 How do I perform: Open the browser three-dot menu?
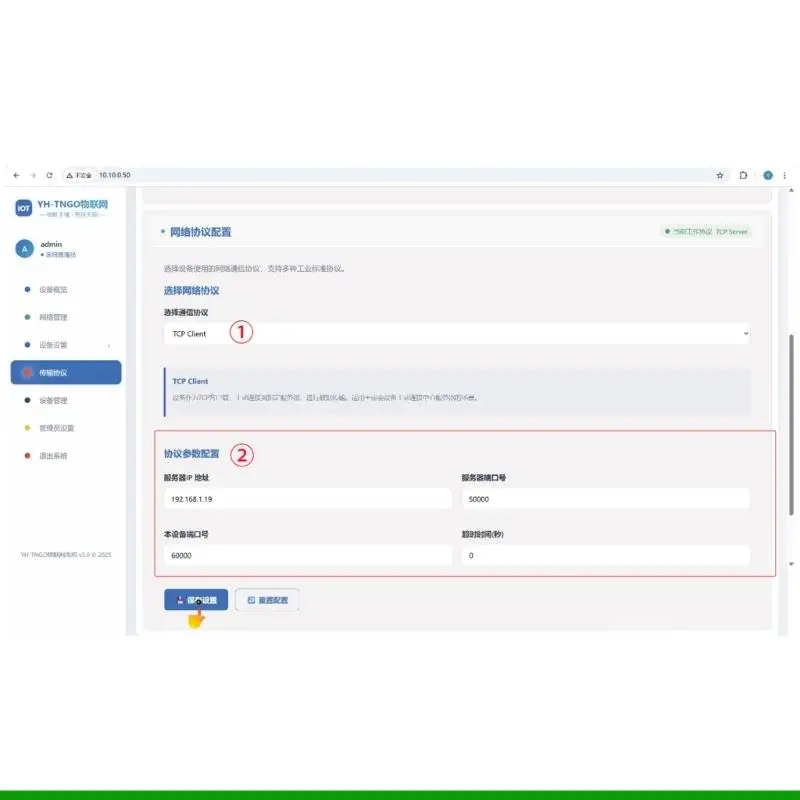(x=785, y=176)
